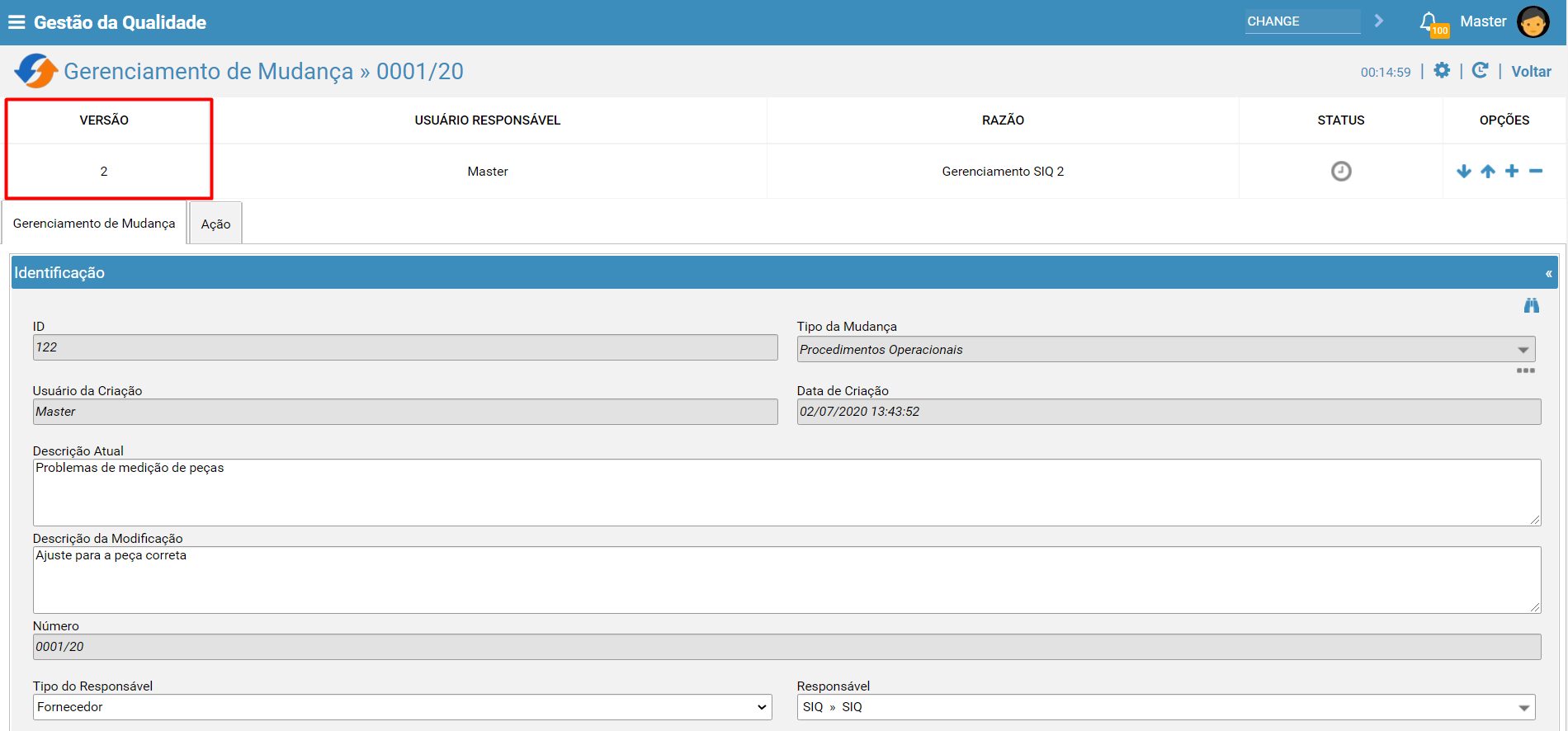Click the notification bell icon
This screenshot has height=731, width=1568.
pyautogui.click(x=1428, y=21)
